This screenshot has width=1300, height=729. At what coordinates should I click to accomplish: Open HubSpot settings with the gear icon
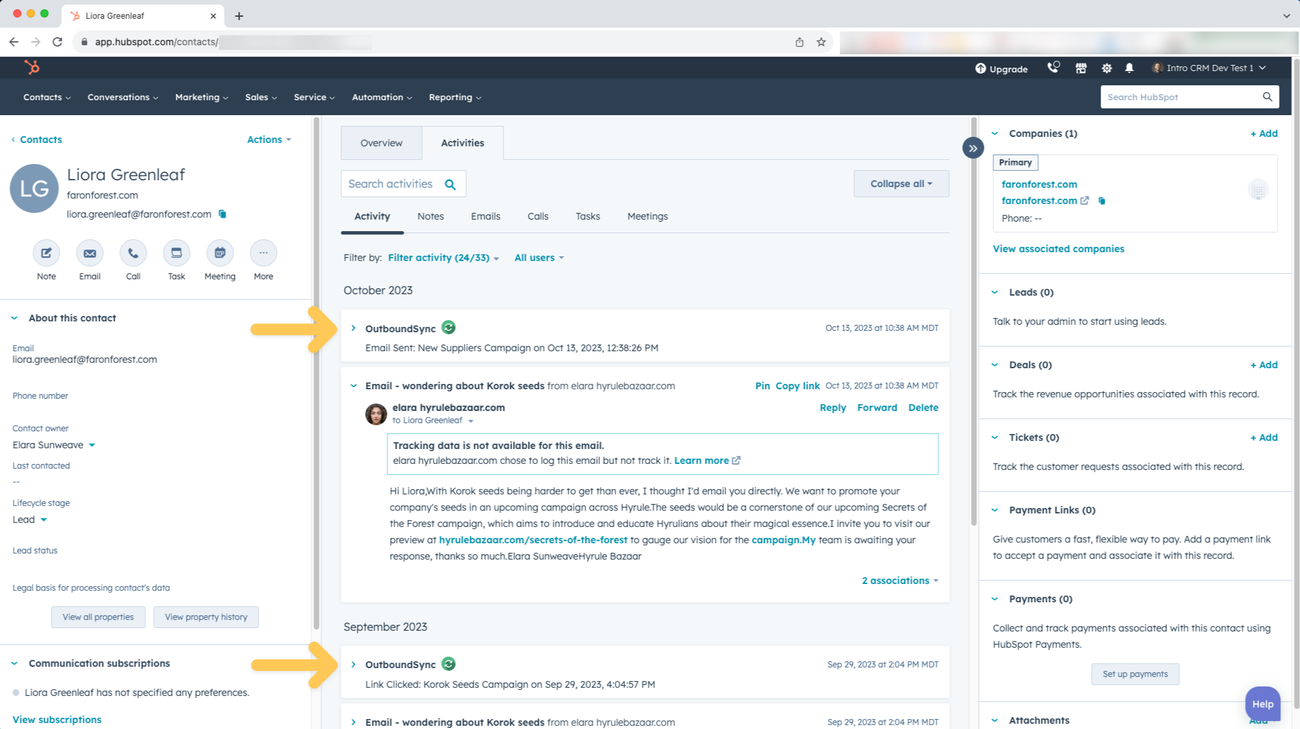coord(1105,67)
